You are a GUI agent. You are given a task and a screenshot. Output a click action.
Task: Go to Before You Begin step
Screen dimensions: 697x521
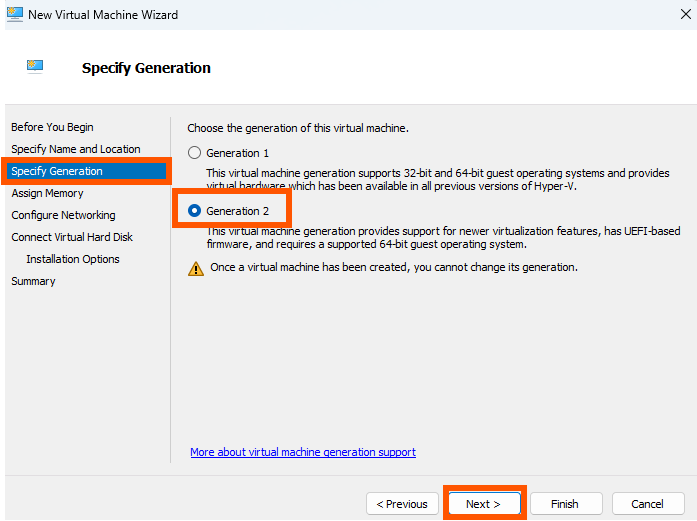point(52,127)
